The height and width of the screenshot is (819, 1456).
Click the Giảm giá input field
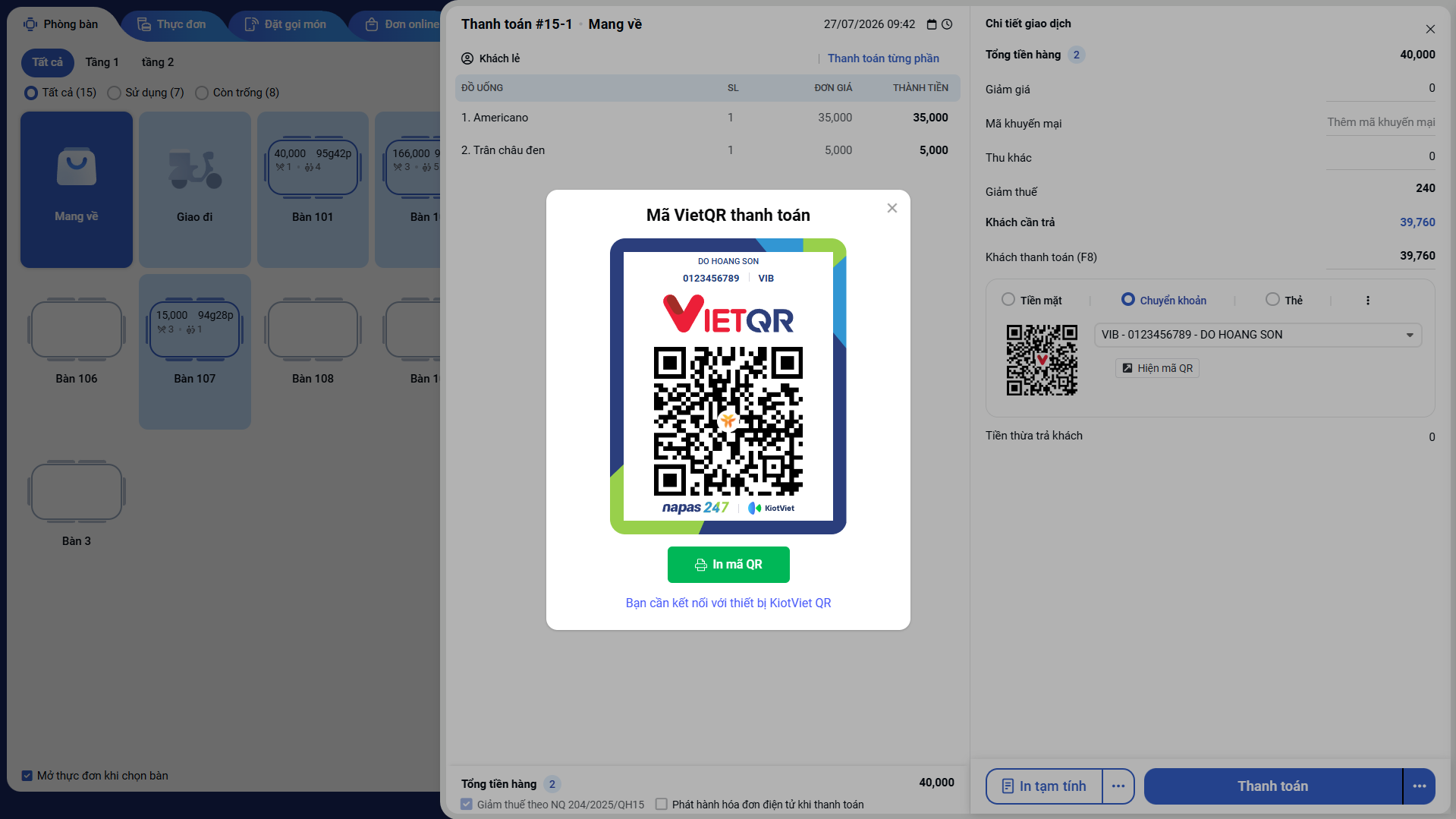tap(1381, 89)
